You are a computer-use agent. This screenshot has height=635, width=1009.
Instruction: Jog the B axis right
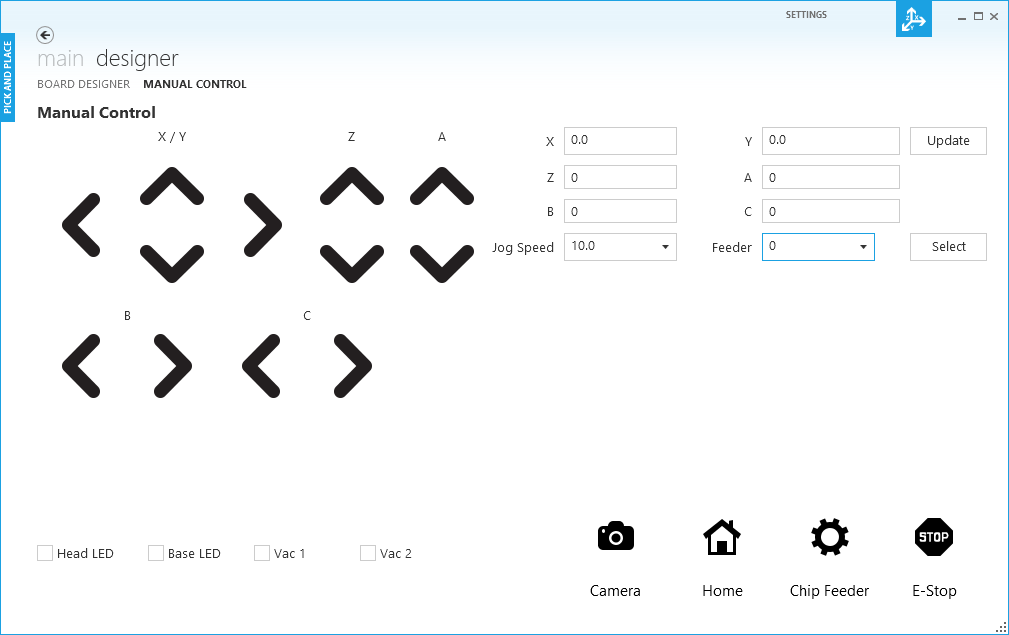tap(171, 366)
